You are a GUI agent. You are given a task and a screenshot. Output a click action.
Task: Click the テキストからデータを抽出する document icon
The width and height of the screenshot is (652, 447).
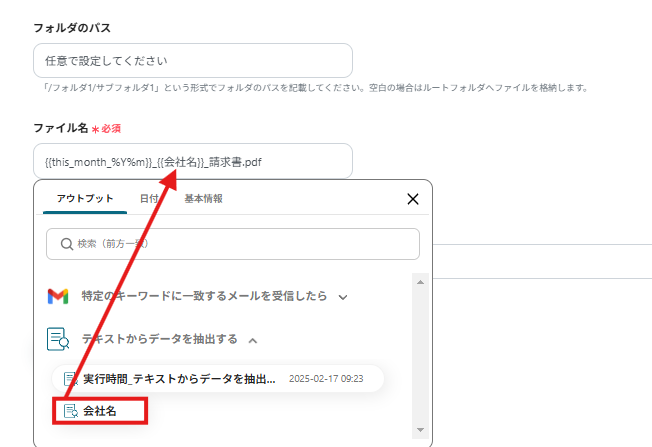pyautogui.click(x=58, y=339)
